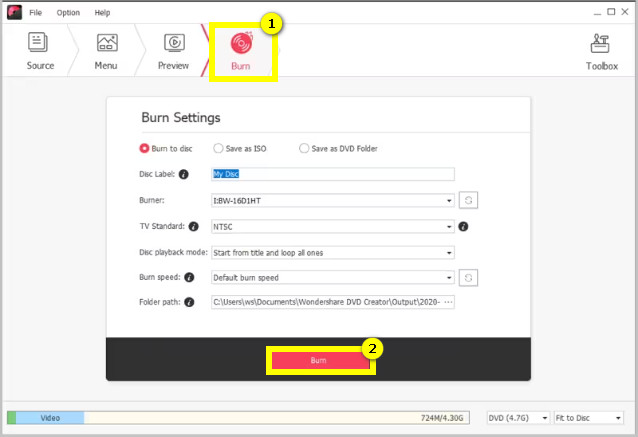Click info icon right of NTSC dropdown

[463, 226]
